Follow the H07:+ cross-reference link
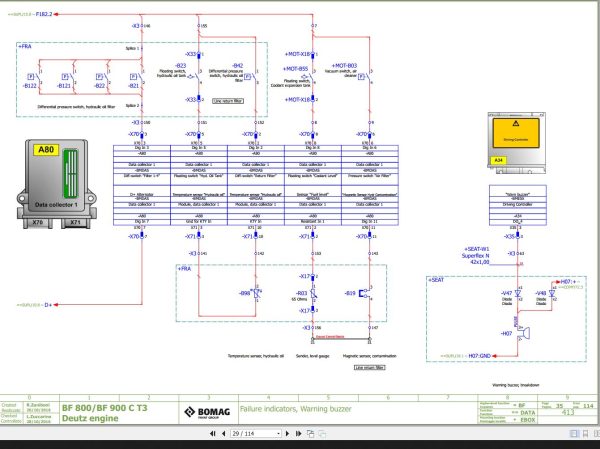This screenshot has height=449, width=600. (x=570, y=282)
